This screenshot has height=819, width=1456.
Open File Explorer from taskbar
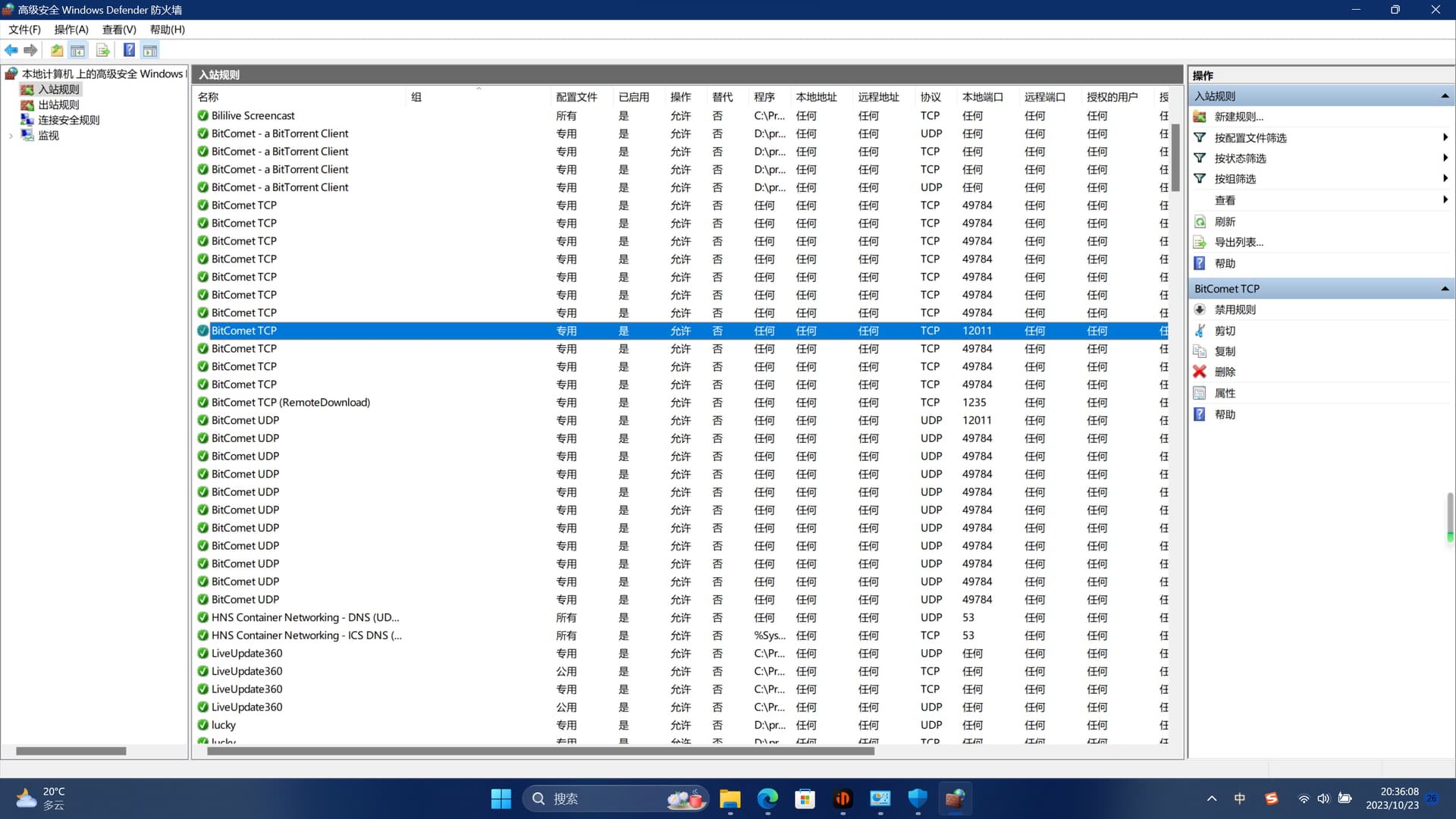pos(730,799)
